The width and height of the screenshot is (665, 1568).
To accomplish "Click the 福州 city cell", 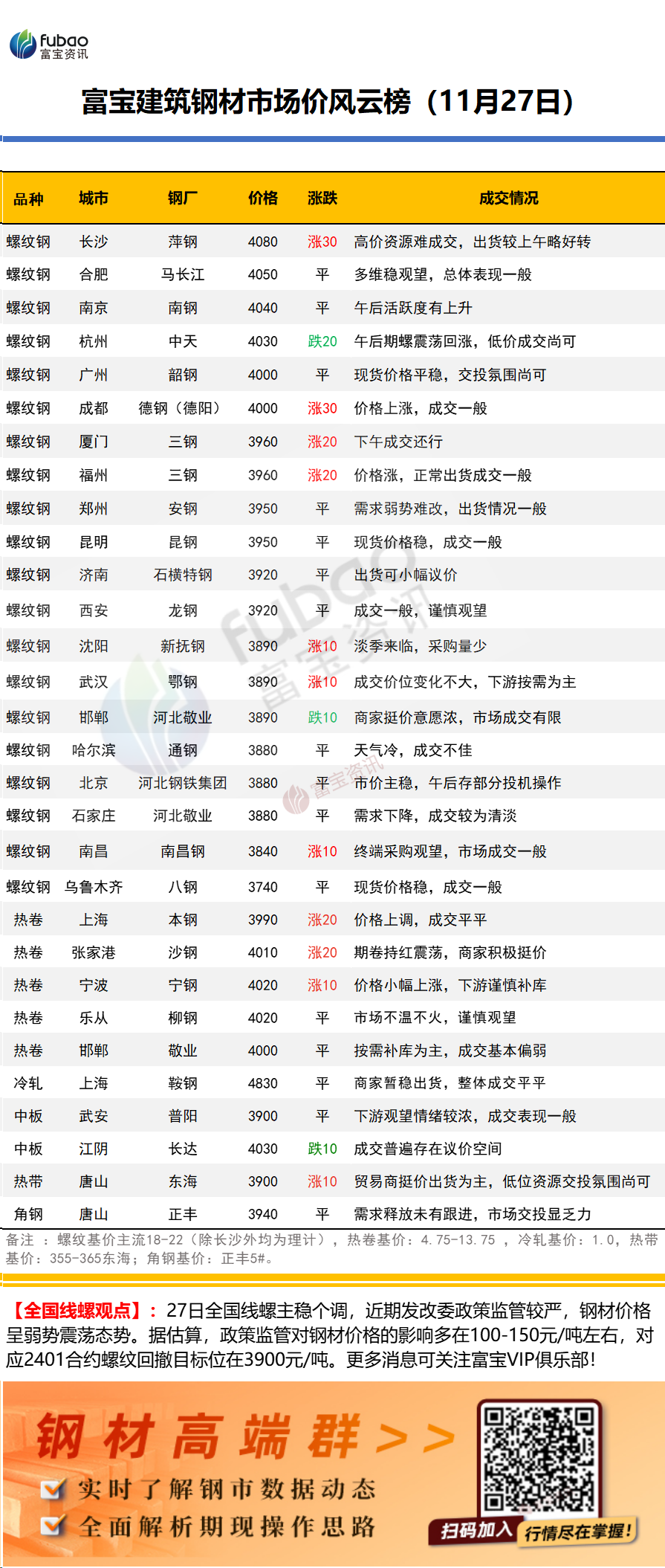I will click(94, 475).
